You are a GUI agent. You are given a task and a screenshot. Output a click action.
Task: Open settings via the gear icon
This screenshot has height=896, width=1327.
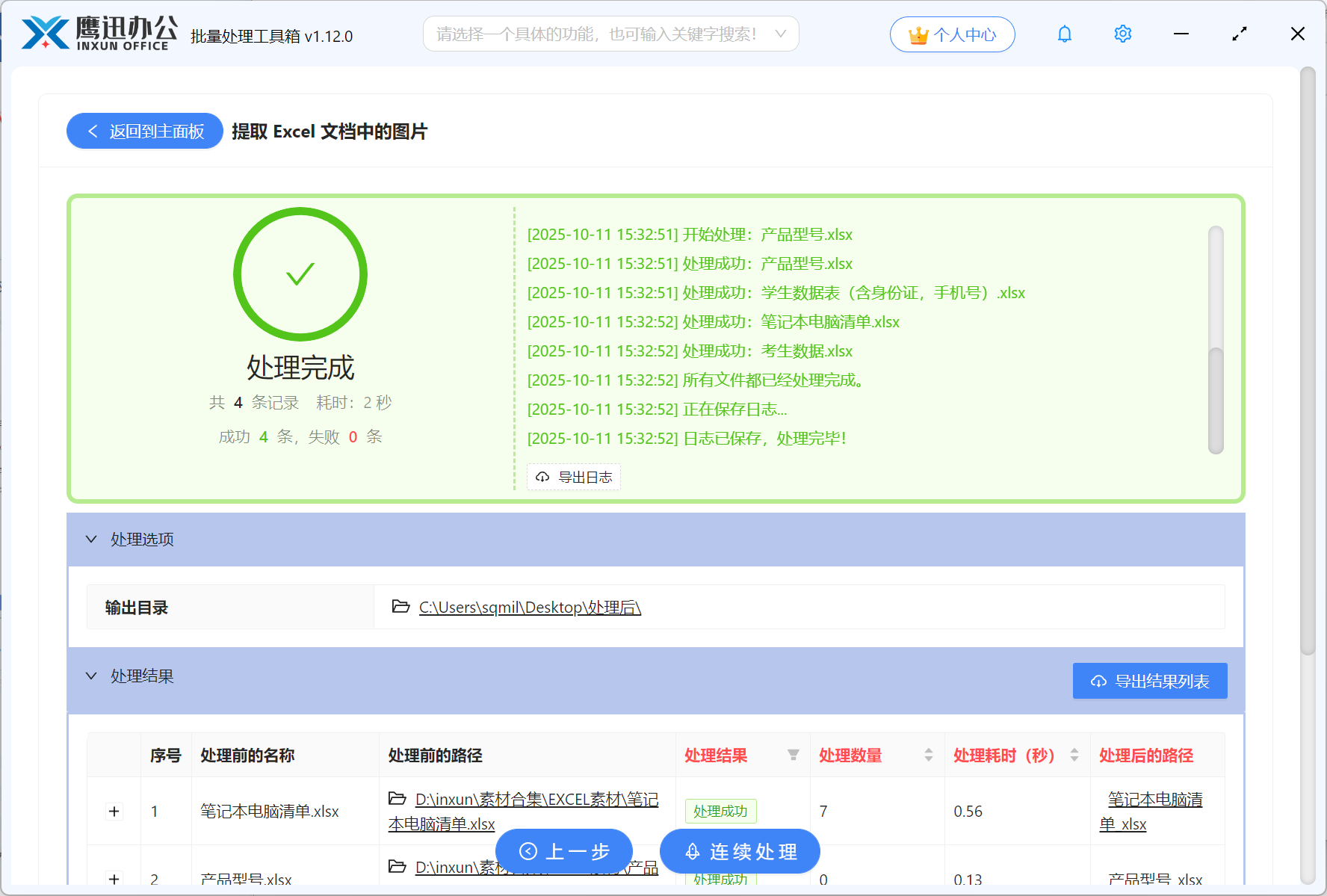point(1122,34)
